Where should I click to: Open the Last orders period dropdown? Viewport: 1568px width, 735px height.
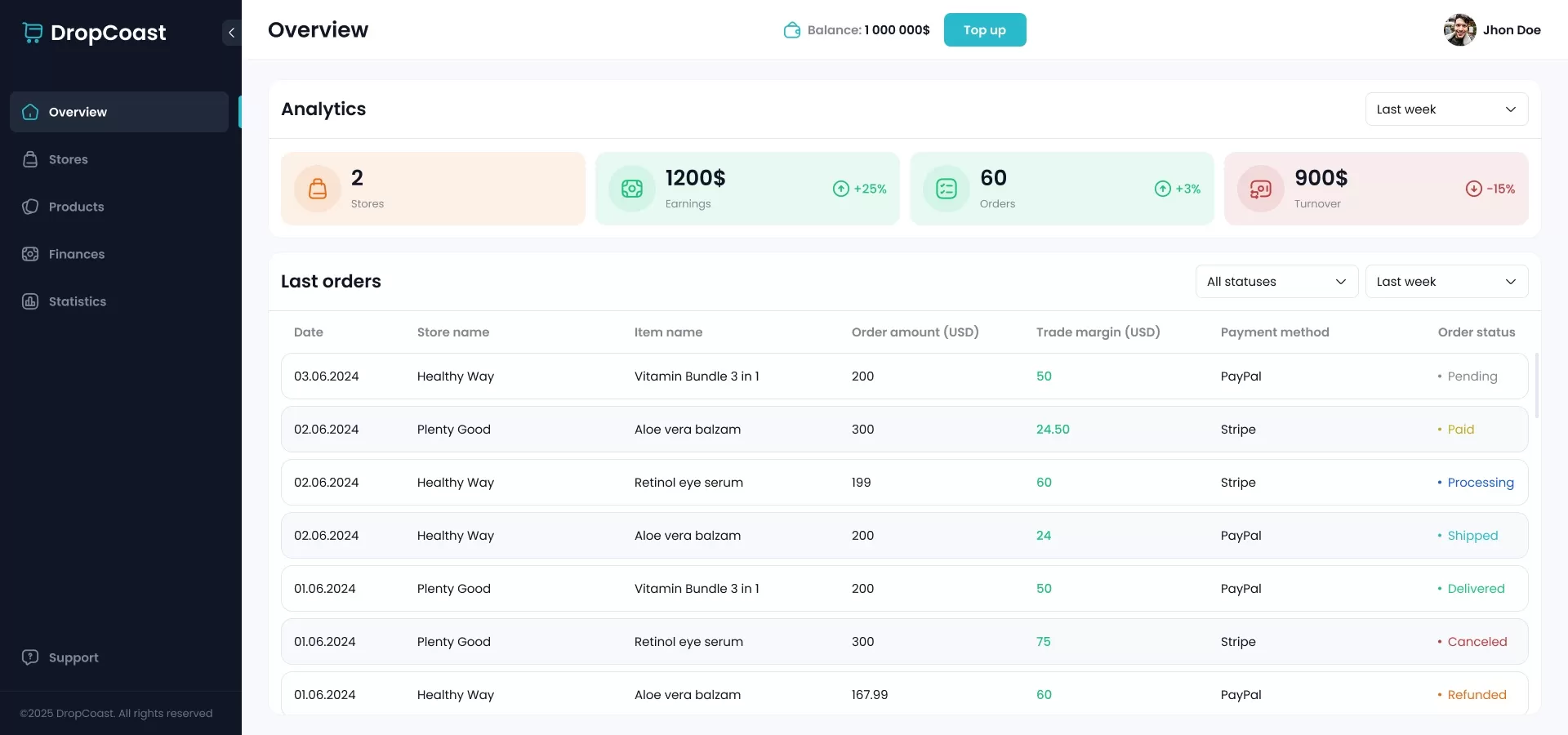[1446, 282]
